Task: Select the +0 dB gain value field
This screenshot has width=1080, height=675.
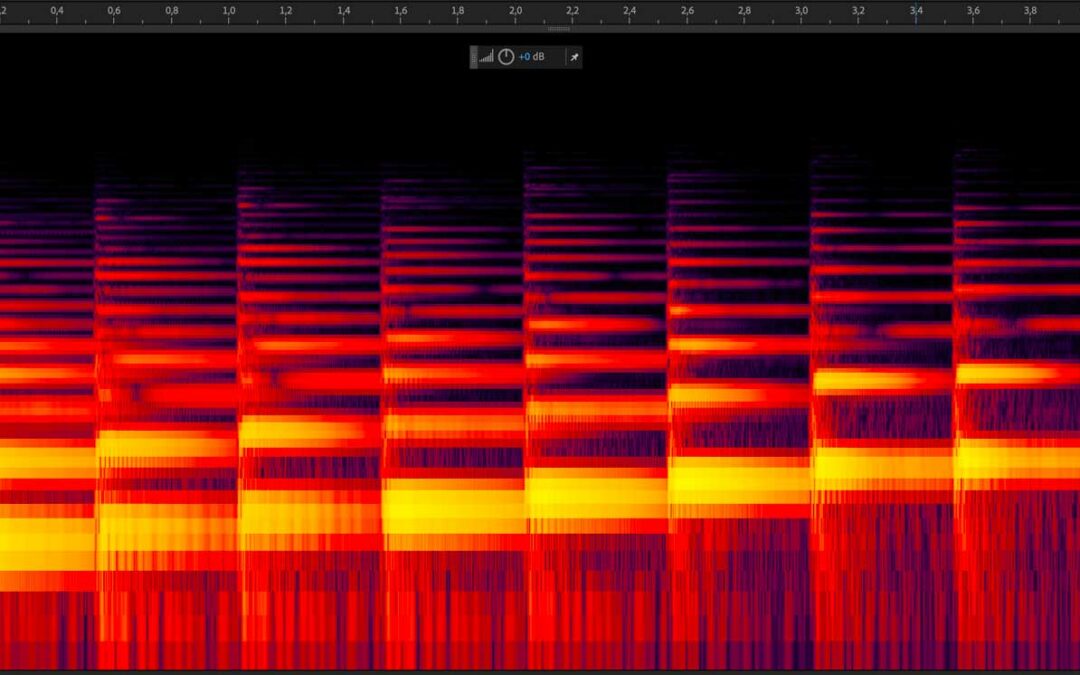Action: coord(531,57)
